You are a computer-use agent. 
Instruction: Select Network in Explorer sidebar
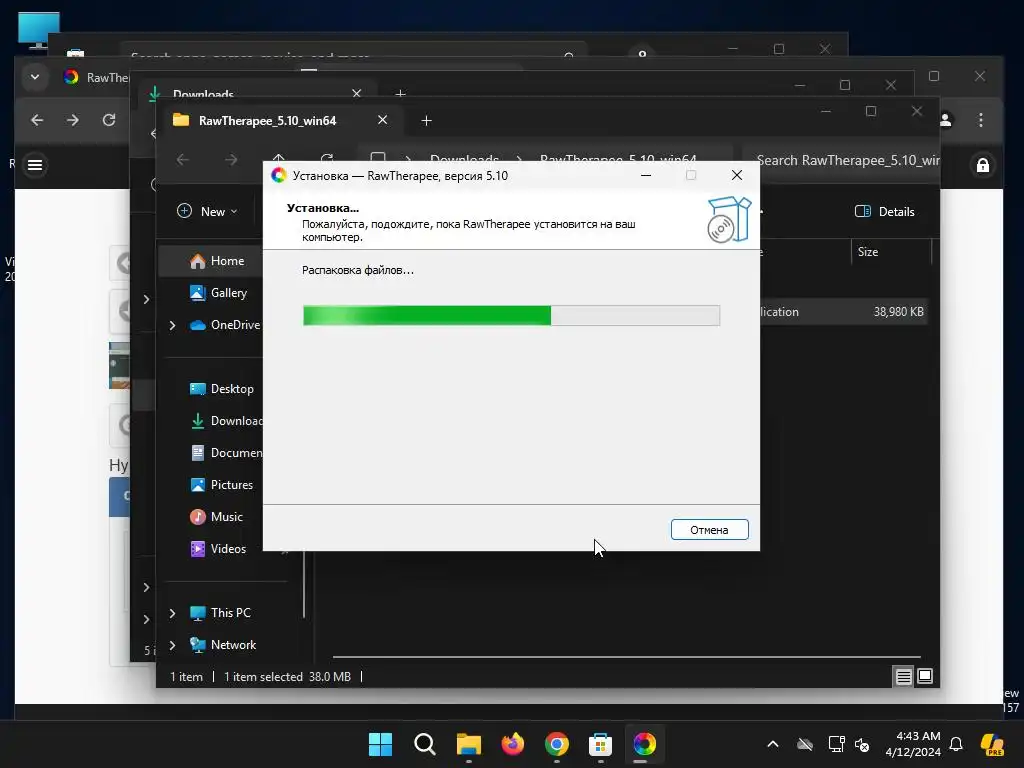[223, 645]
